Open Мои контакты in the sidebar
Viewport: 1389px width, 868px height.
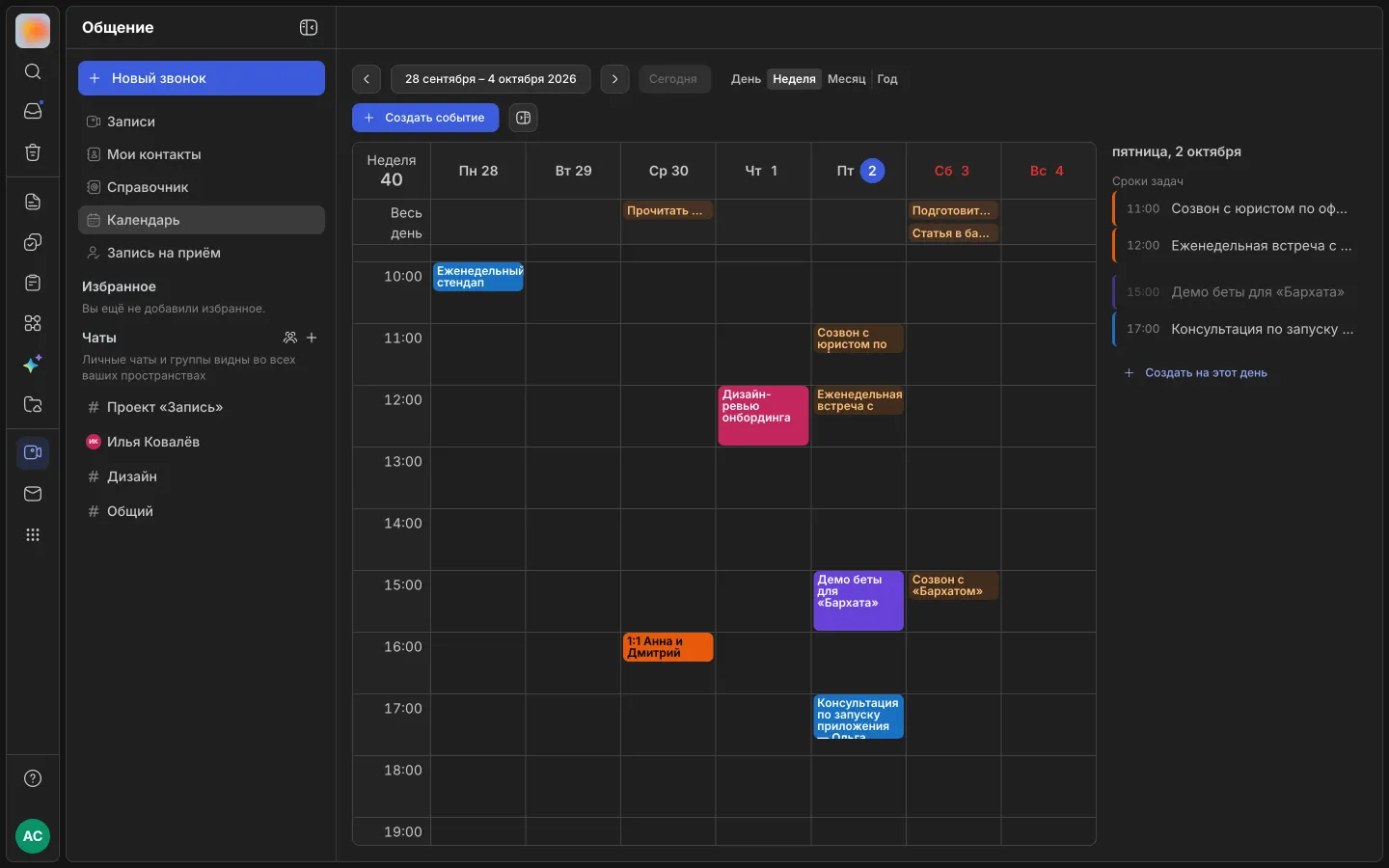click(x=202, y=154)
